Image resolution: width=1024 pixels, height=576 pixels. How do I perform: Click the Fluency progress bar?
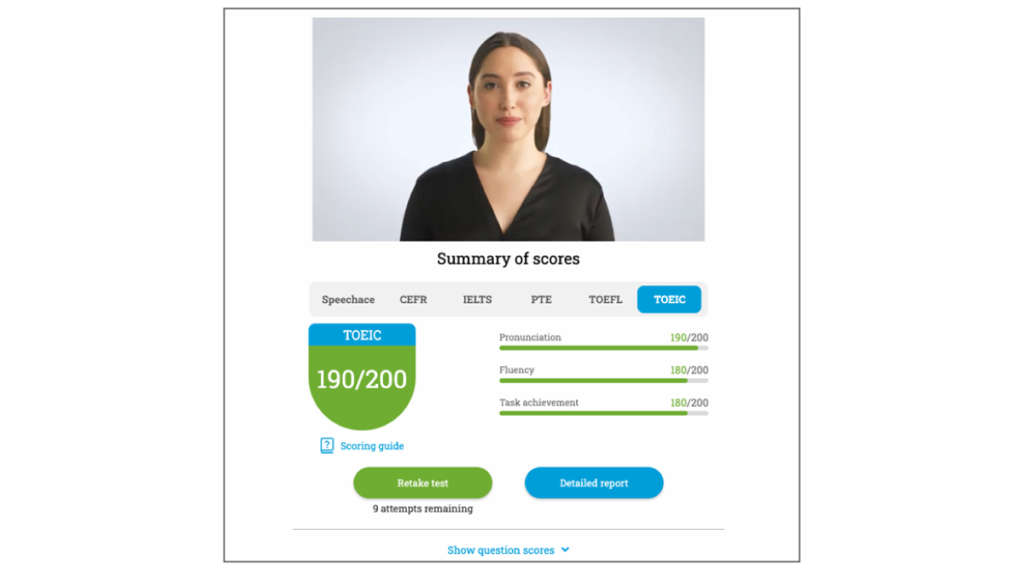click(604, 381)
